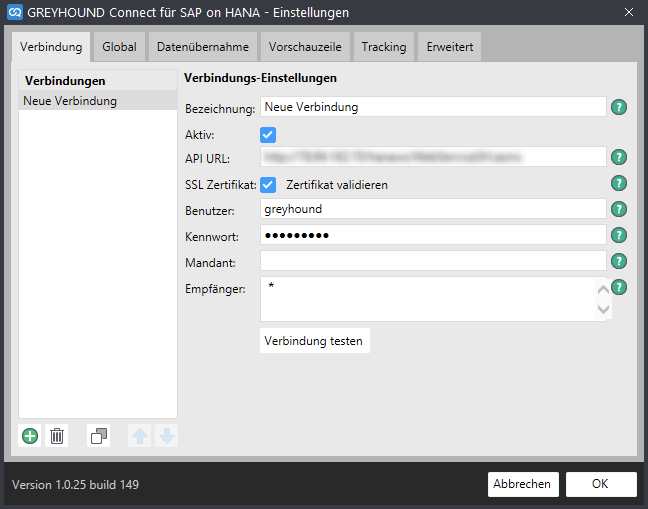This screenshot has width=648, height=509.
Task: Duplicate the connection using copy icon
Action: click(99, 436)
